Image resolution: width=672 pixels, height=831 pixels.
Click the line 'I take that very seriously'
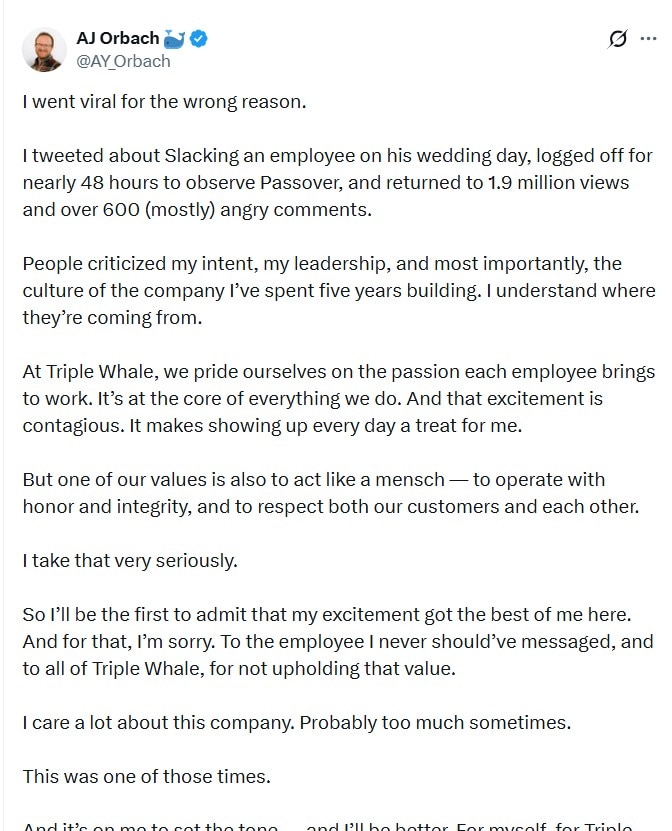pos(130,560)
